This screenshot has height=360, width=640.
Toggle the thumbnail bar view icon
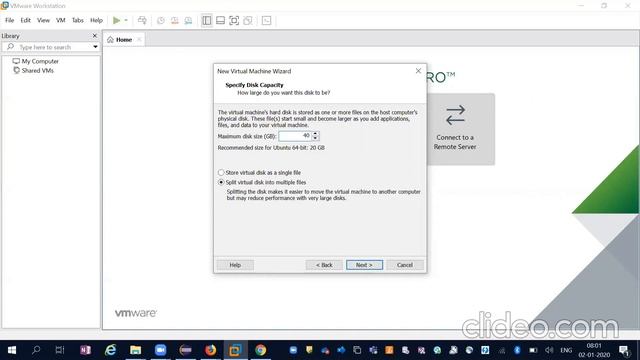[x=220, y=20]
